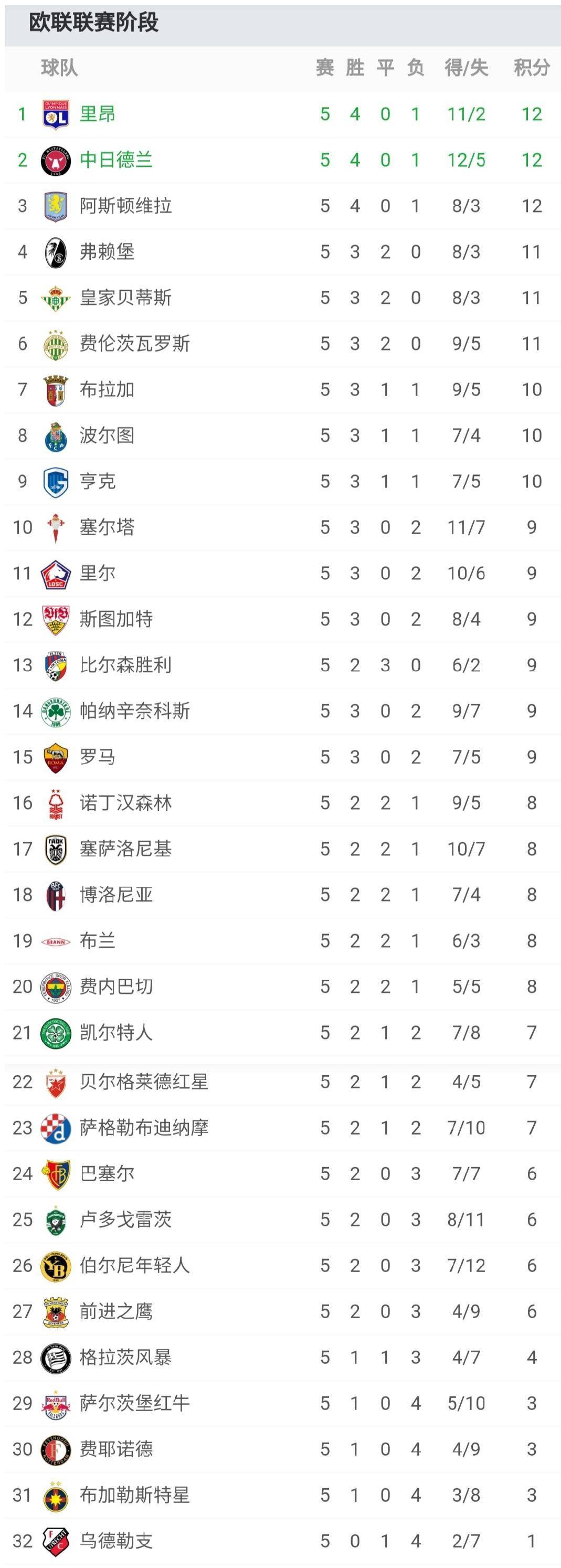Click 斯图加特's points value 9
Screen dimensions: 561x1568
[x=531, y=619]
